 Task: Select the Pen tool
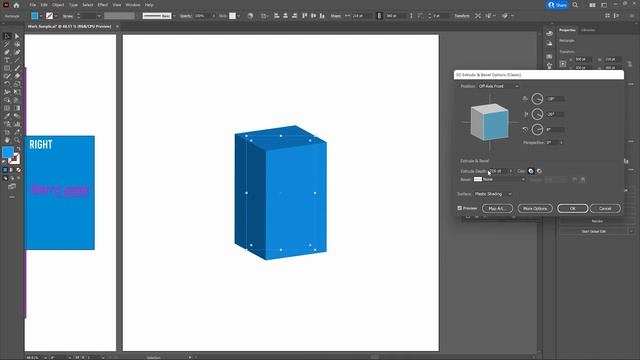pyautogui.click(x=7, y=52)
